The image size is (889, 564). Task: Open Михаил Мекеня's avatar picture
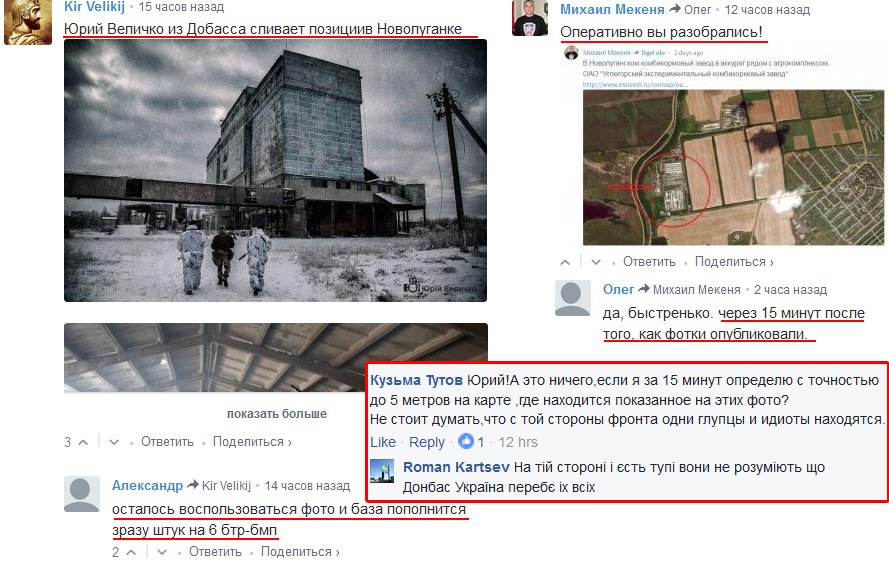point(530,18)
